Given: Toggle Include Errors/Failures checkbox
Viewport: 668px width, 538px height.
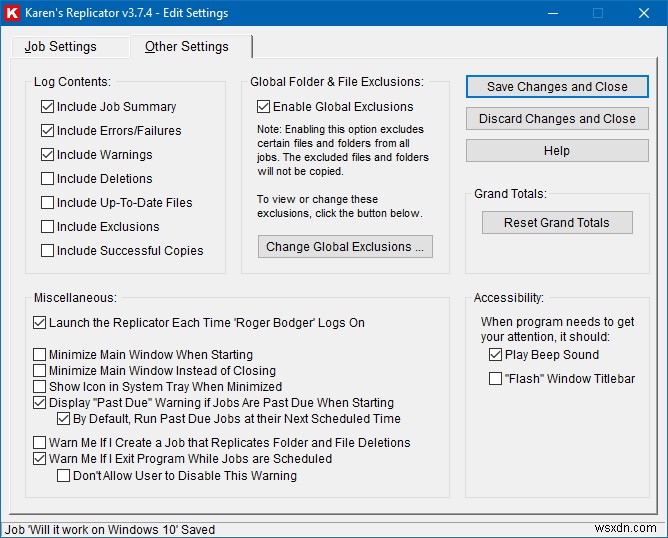Looking at the screenshot, I should pos(47,130).
